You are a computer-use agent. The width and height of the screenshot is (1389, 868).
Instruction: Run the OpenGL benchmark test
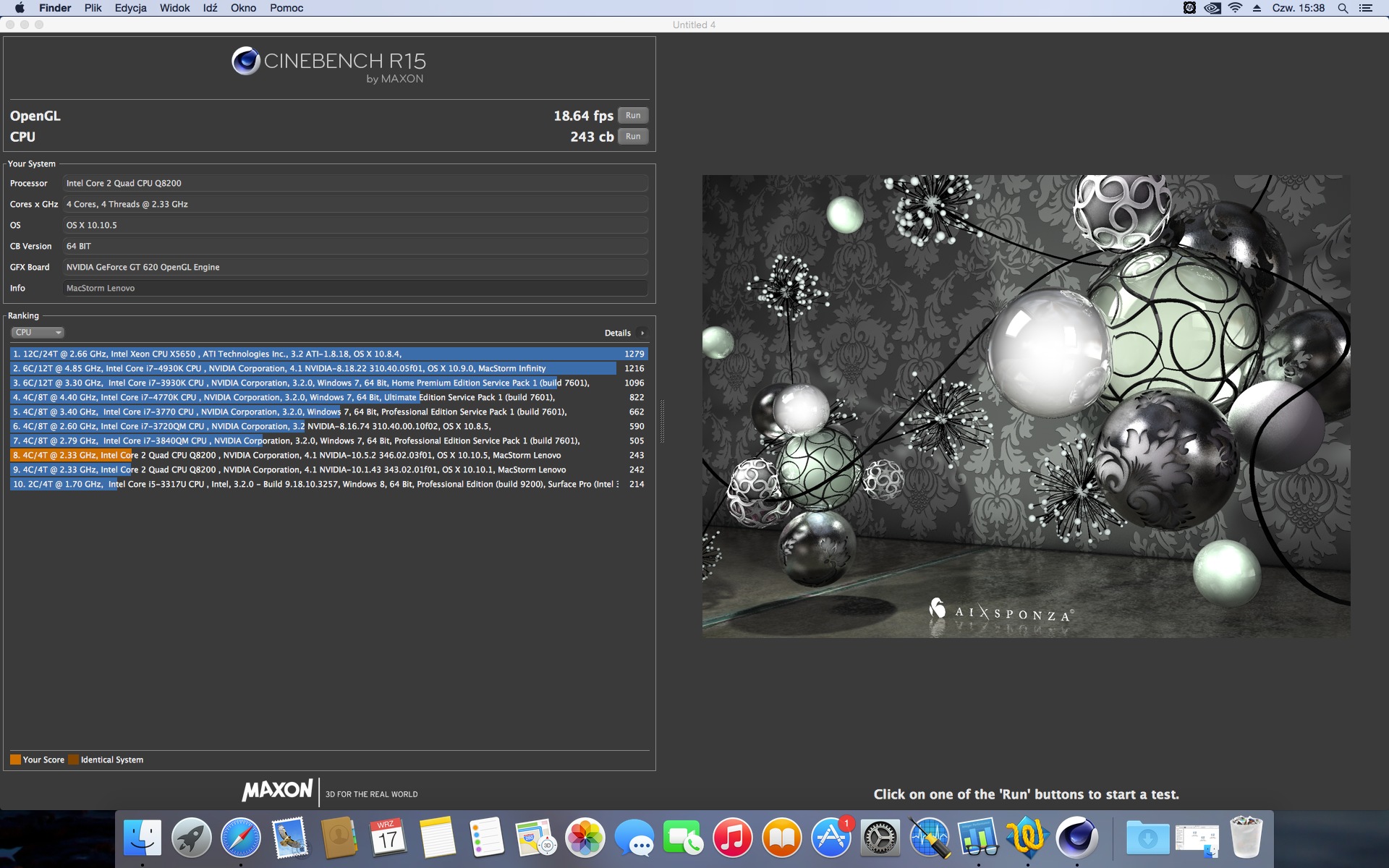click(x=632, y=116)
